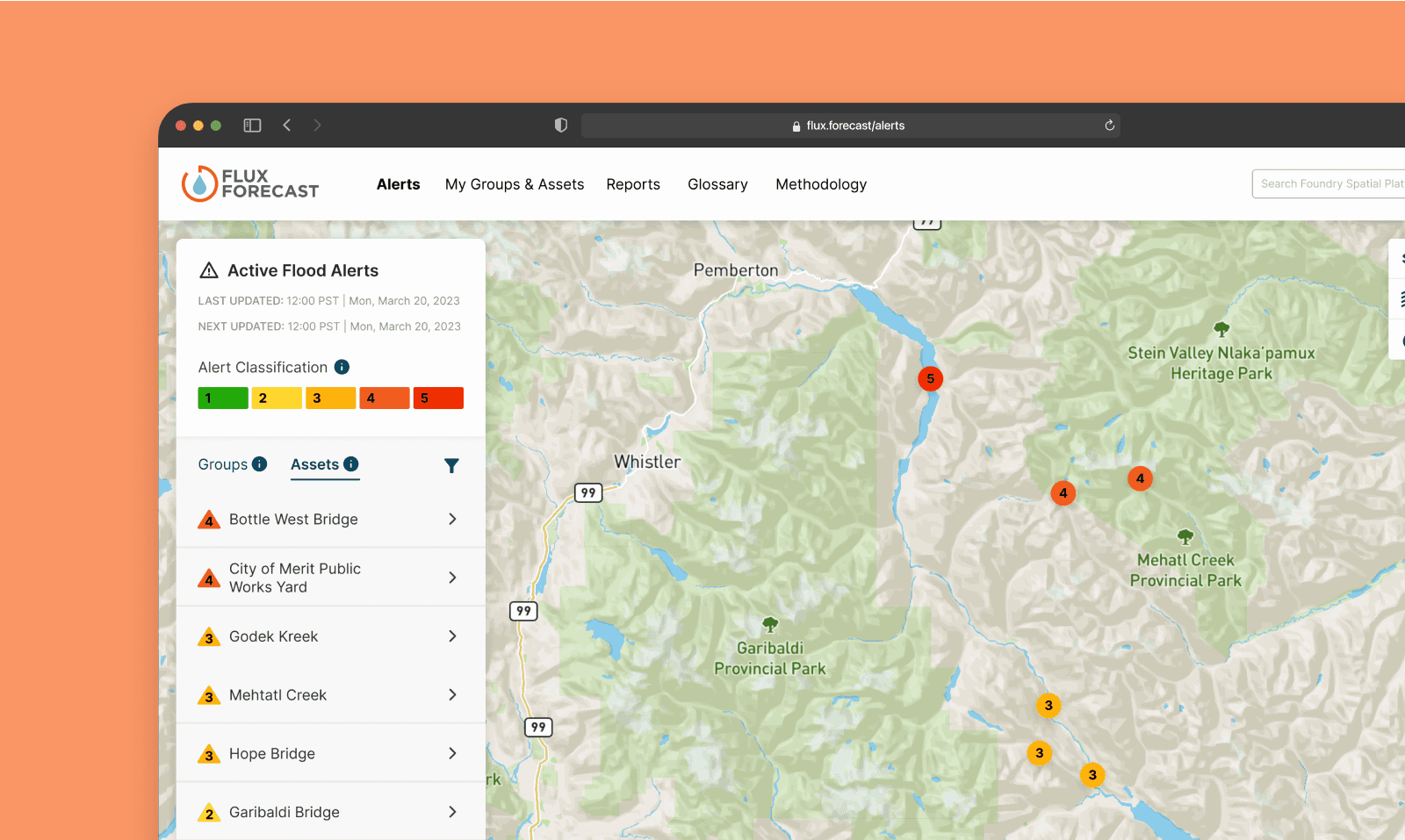1405x840 pixels.
Task: Click Bottle West Bridge warning triangle icon
Action: [209, 520]
